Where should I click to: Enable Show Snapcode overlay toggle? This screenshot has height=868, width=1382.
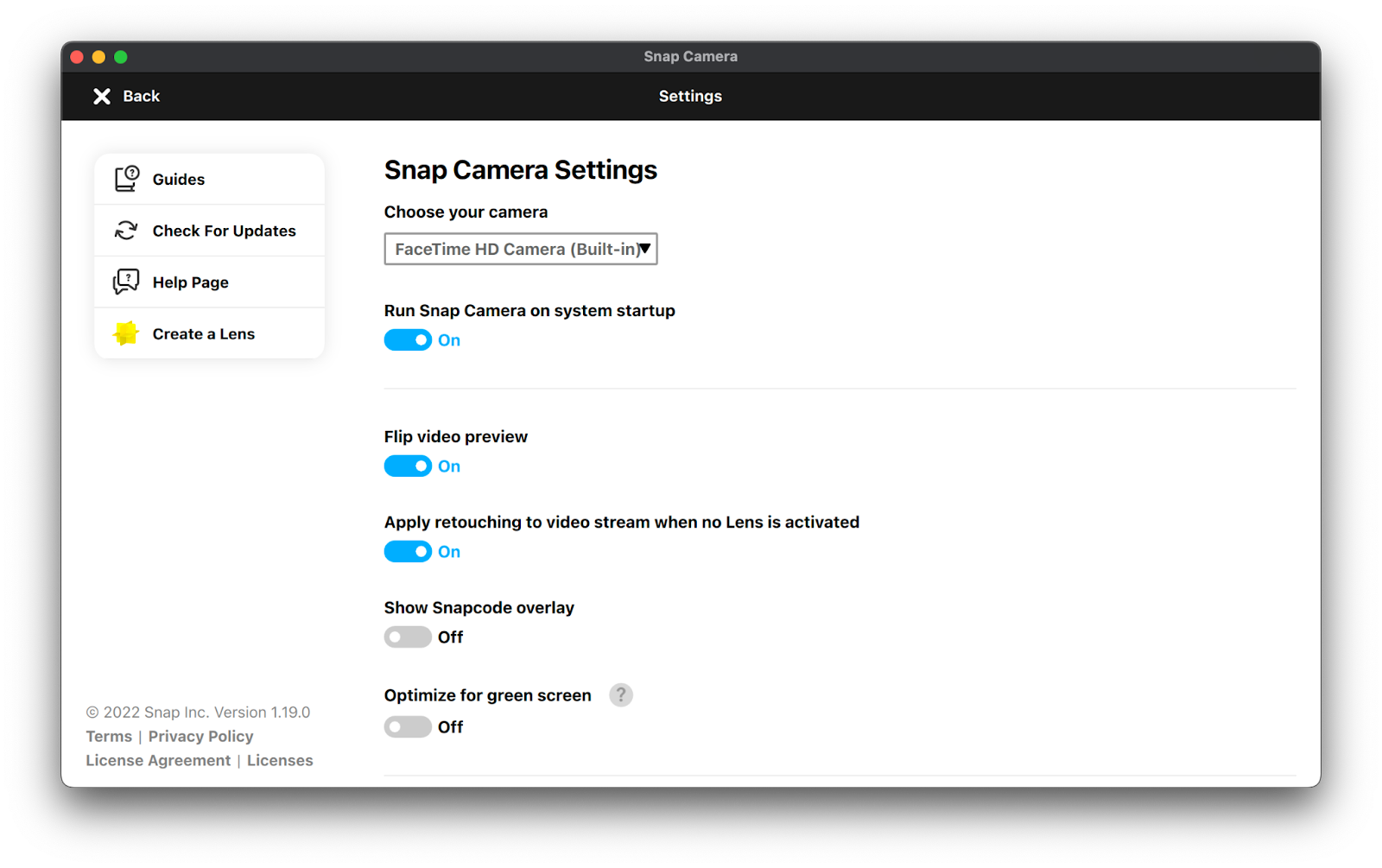pyautogui.click(x=408, y=637)
